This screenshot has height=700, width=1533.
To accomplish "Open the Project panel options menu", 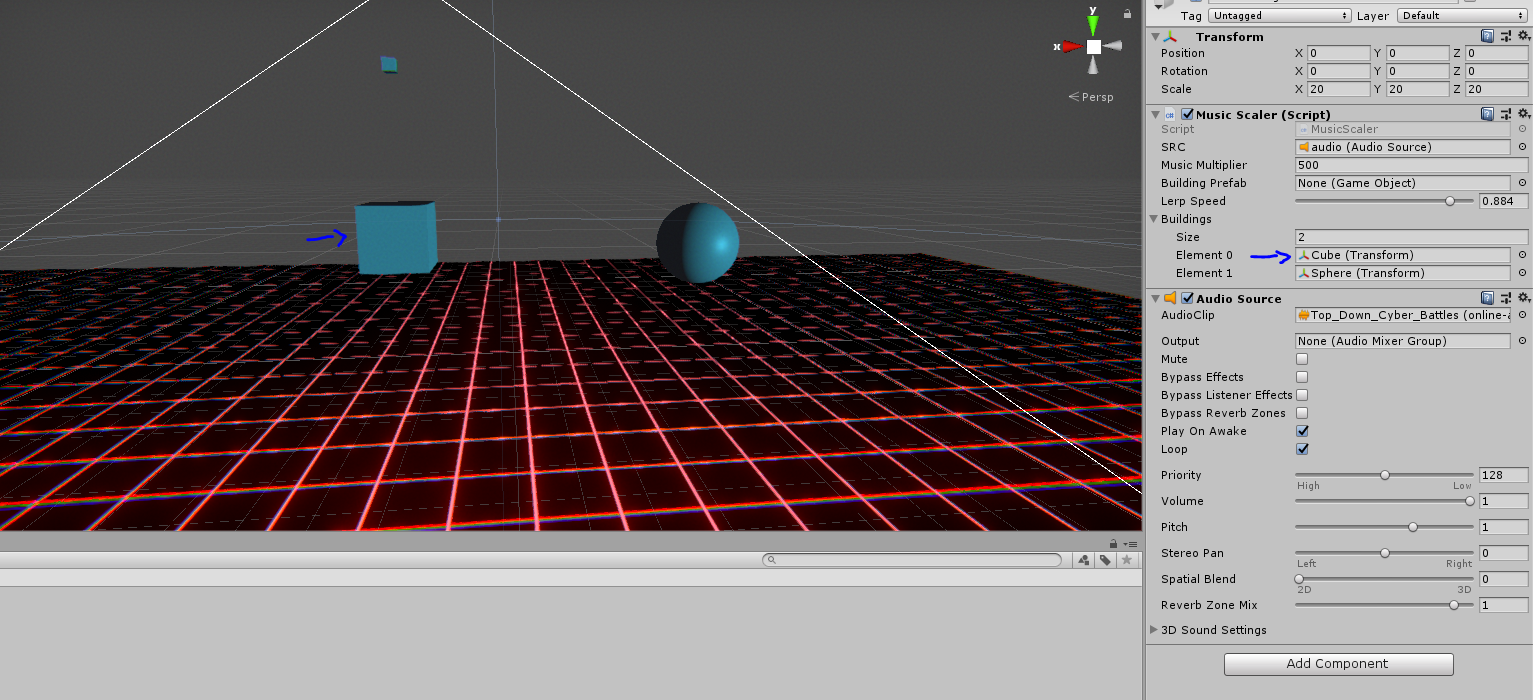I will [x=1131, y=543].
